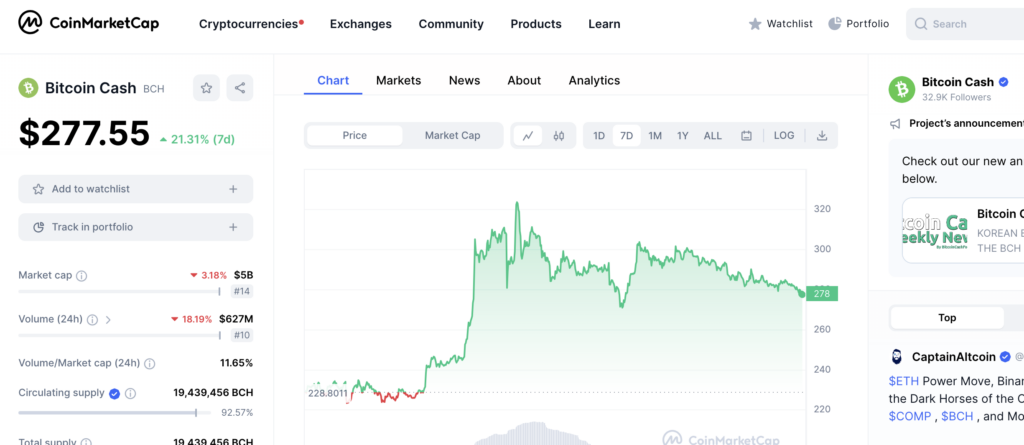Download the chart data

(x=822, y=135)
